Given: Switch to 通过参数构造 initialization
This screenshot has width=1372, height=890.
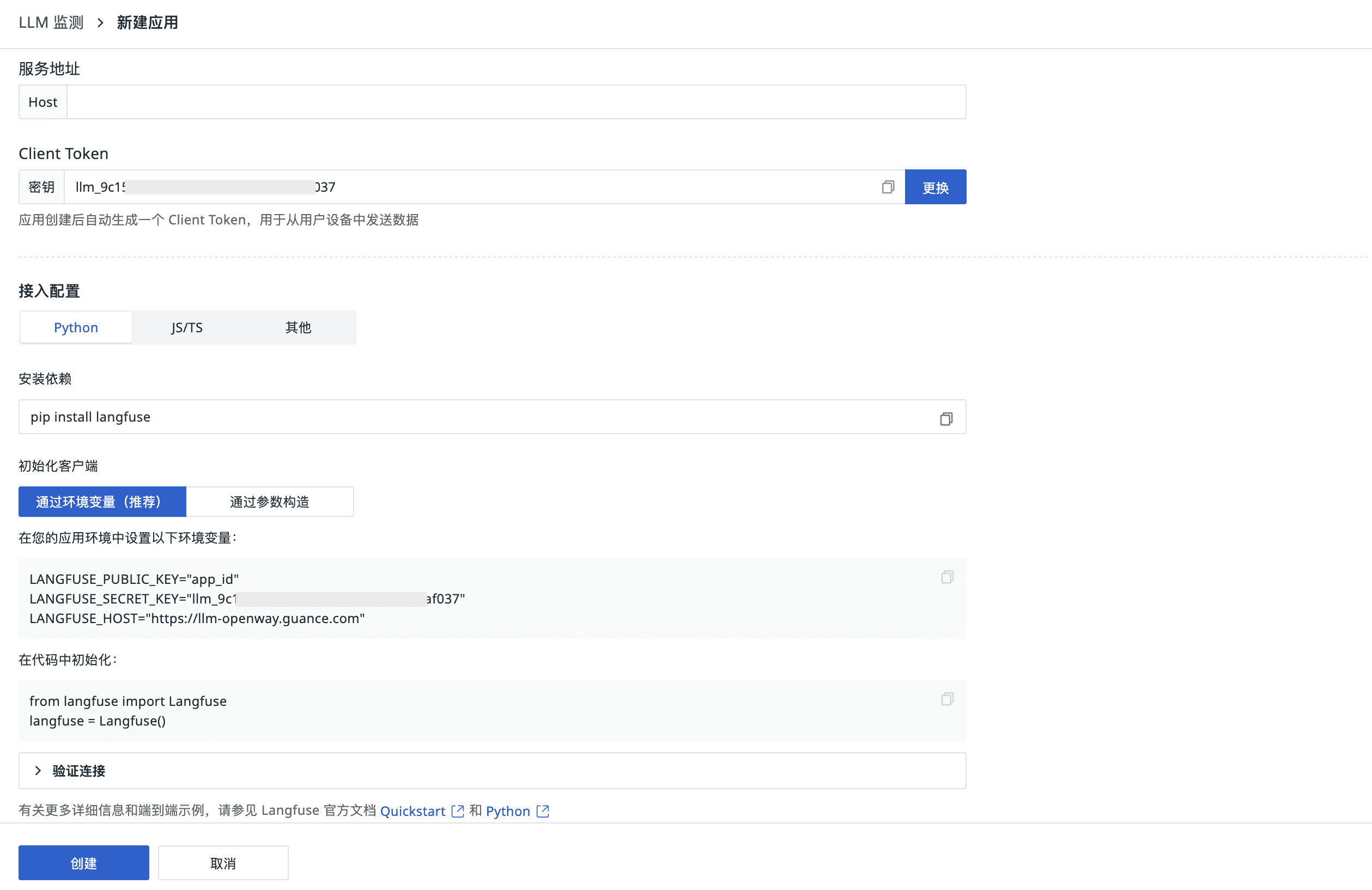Looking at the screenshot, I should [x=269, y=502].
